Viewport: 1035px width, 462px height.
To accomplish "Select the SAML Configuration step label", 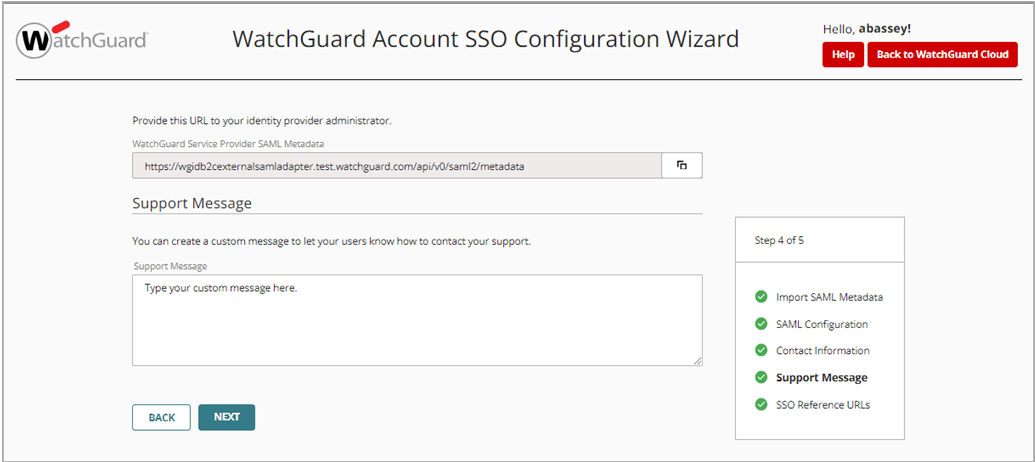I will coord(822,324).
